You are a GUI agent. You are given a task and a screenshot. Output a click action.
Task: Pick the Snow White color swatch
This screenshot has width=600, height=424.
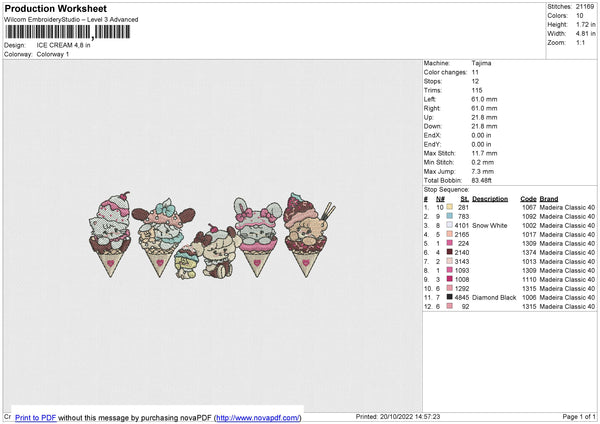pos(450,225)
